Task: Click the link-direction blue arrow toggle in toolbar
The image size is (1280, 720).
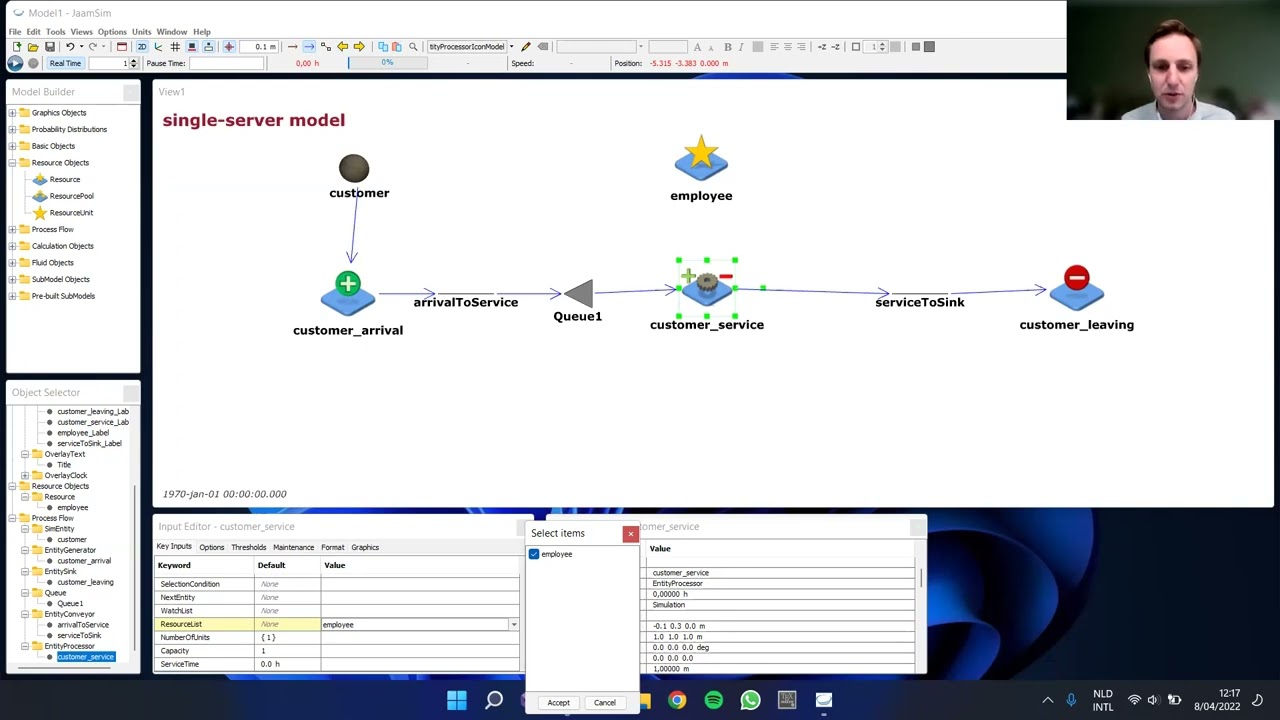Action: click(309, 46)
